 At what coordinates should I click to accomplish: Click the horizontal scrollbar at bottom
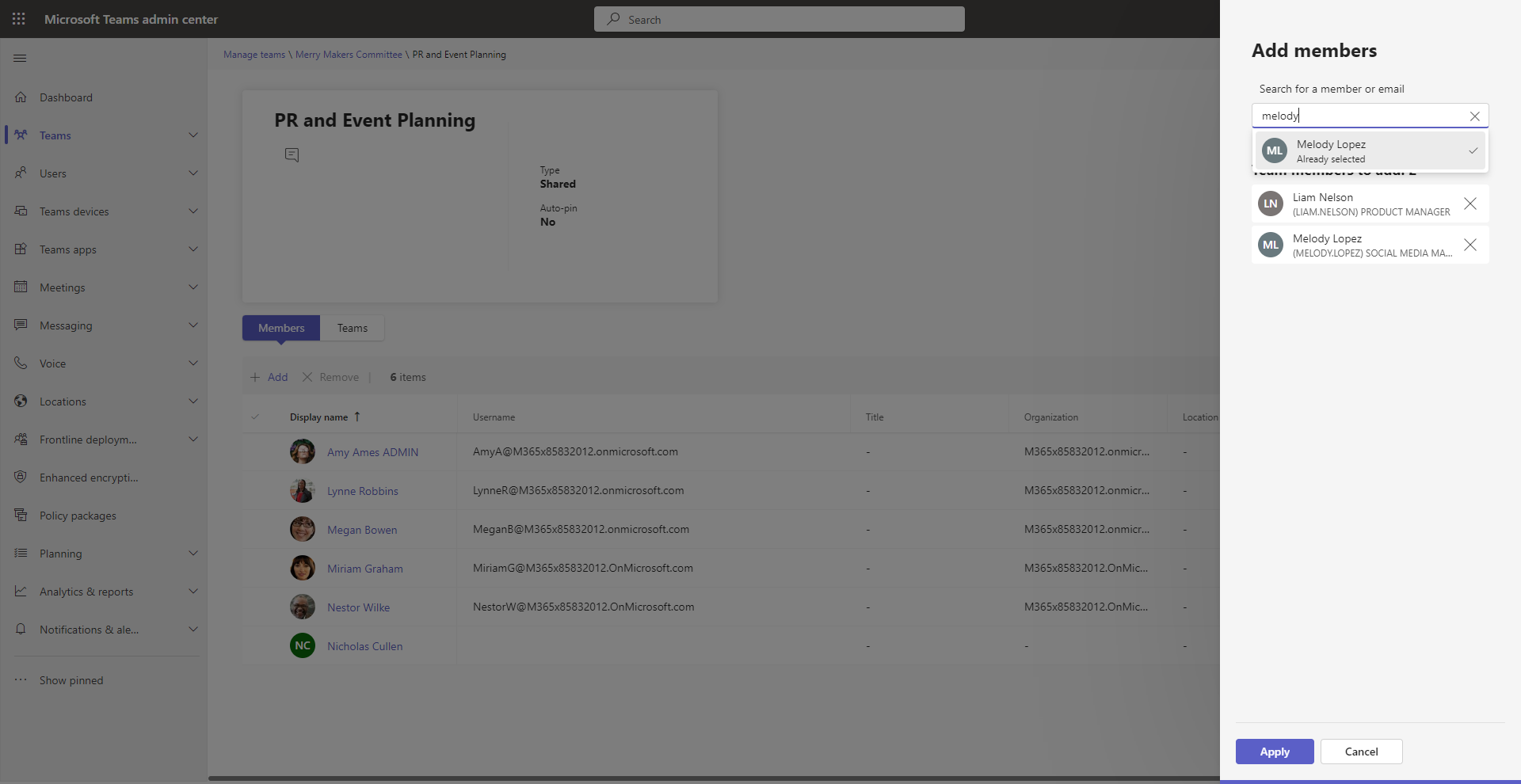tap(713, 778)
